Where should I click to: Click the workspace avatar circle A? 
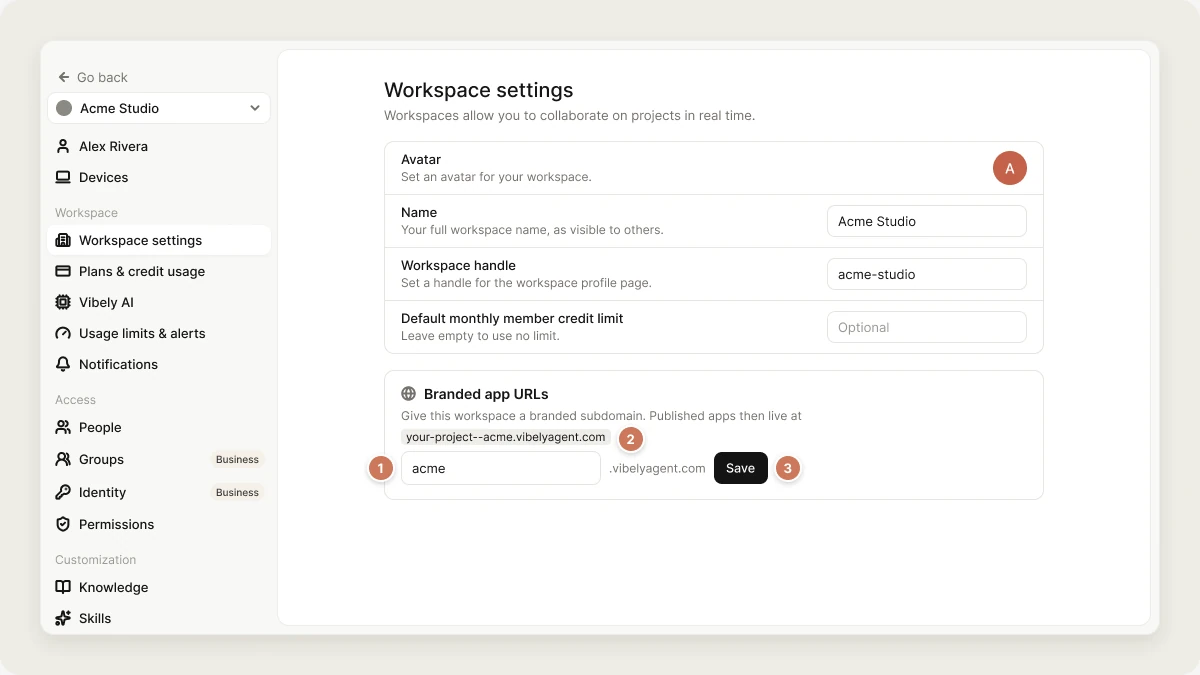(1010, 168)
